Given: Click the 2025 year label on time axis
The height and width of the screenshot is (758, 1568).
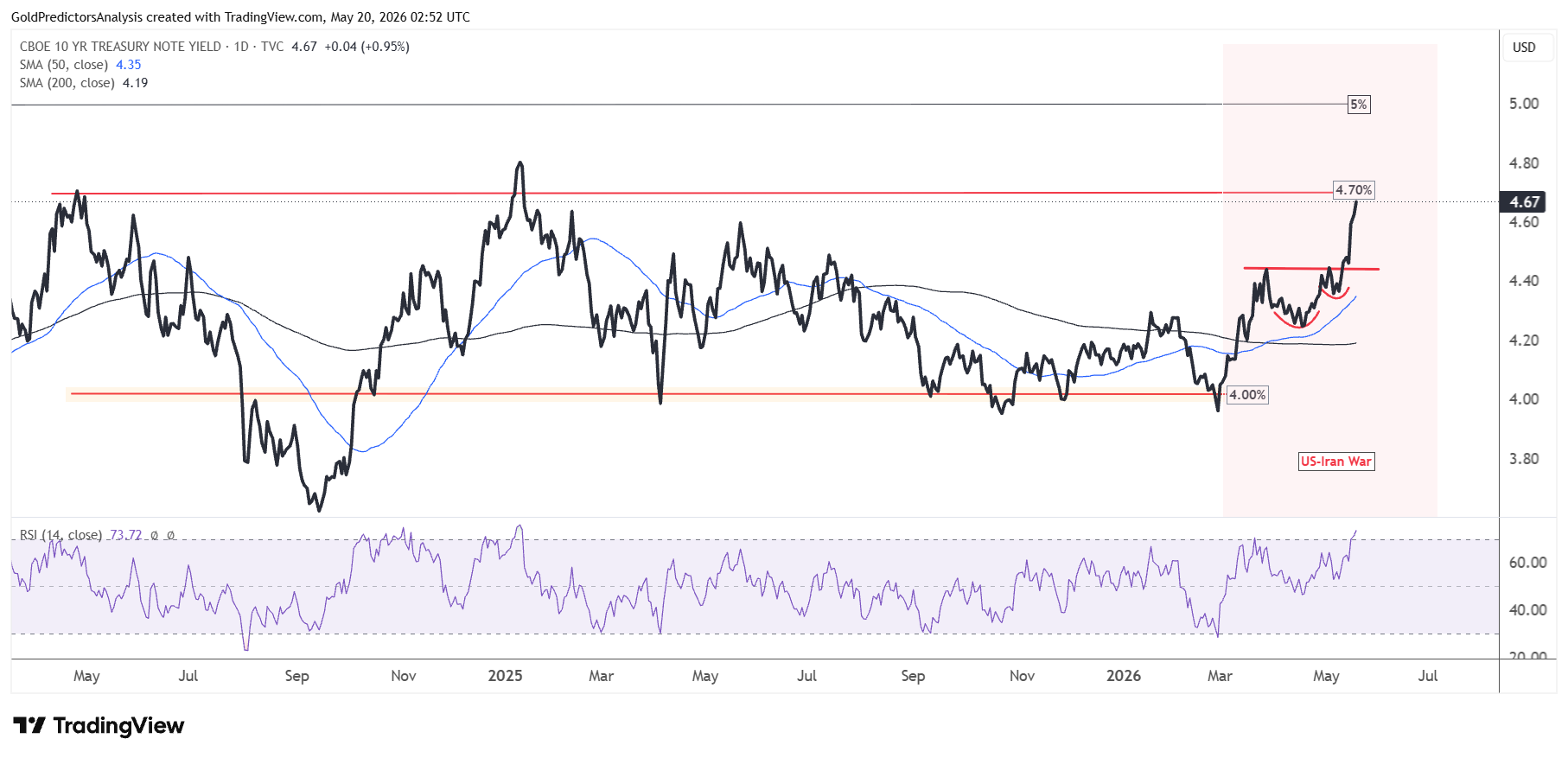Looking at the screenshot, I should [x=505, y=676].
